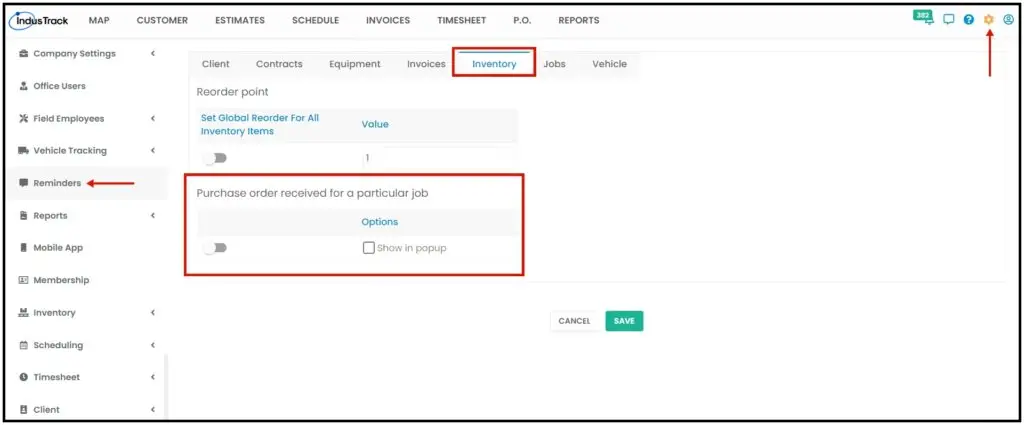Open P.O. in top navigation

[x=522, y=20]
